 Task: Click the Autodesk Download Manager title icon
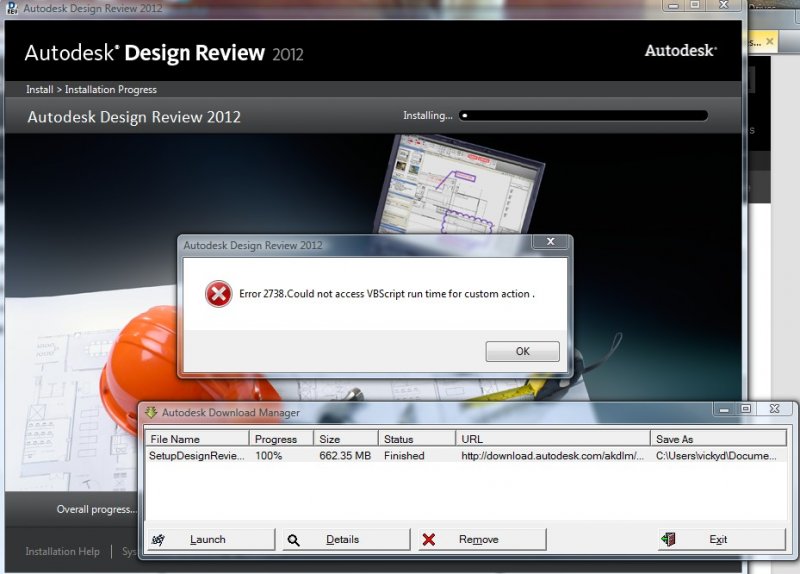151,412
